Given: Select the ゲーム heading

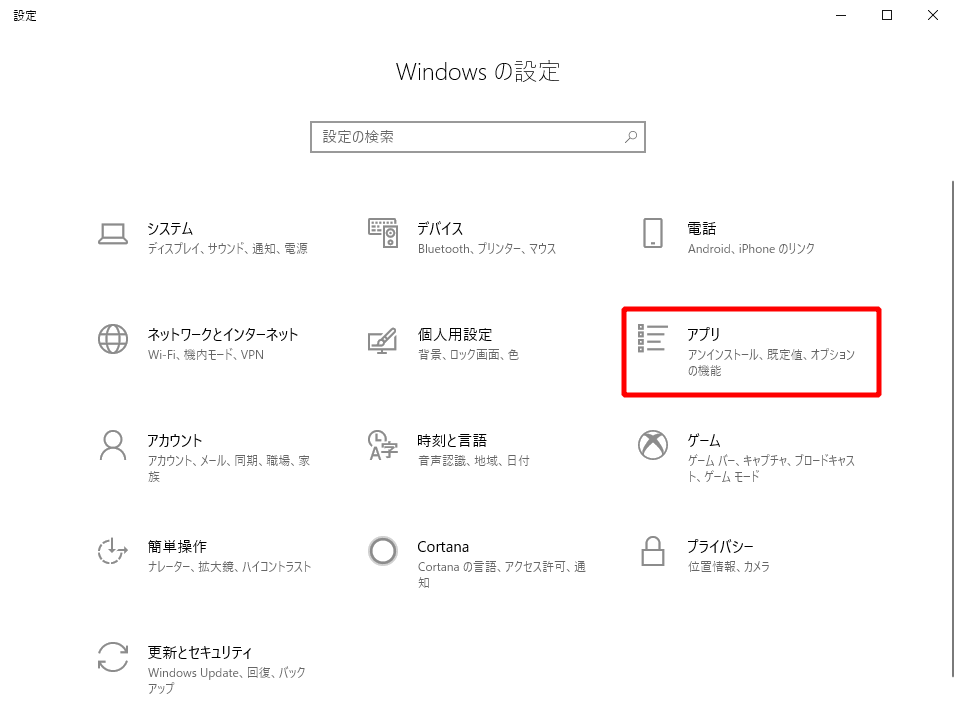Looking at the screenshot, I should pyautogui.click(x=704, y=441).
